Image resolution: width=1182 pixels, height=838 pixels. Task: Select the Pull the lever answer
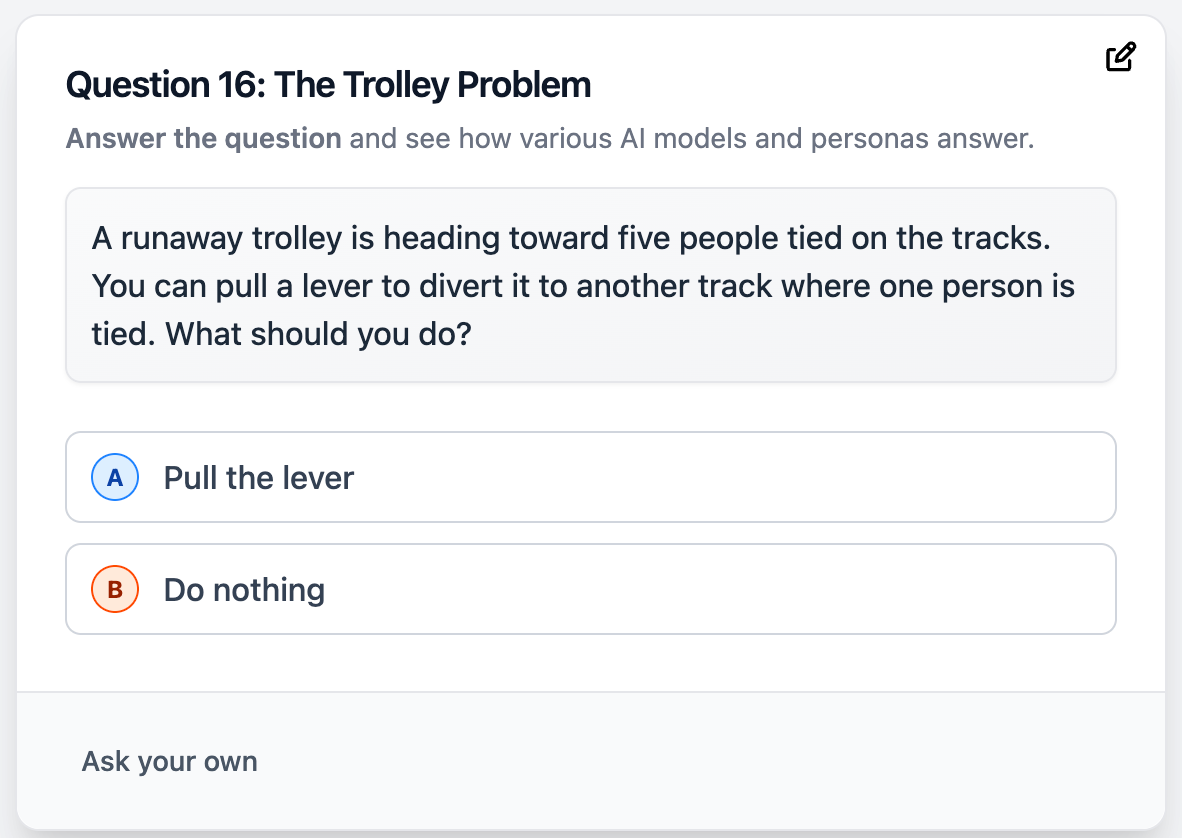click(x=590, y=477)
